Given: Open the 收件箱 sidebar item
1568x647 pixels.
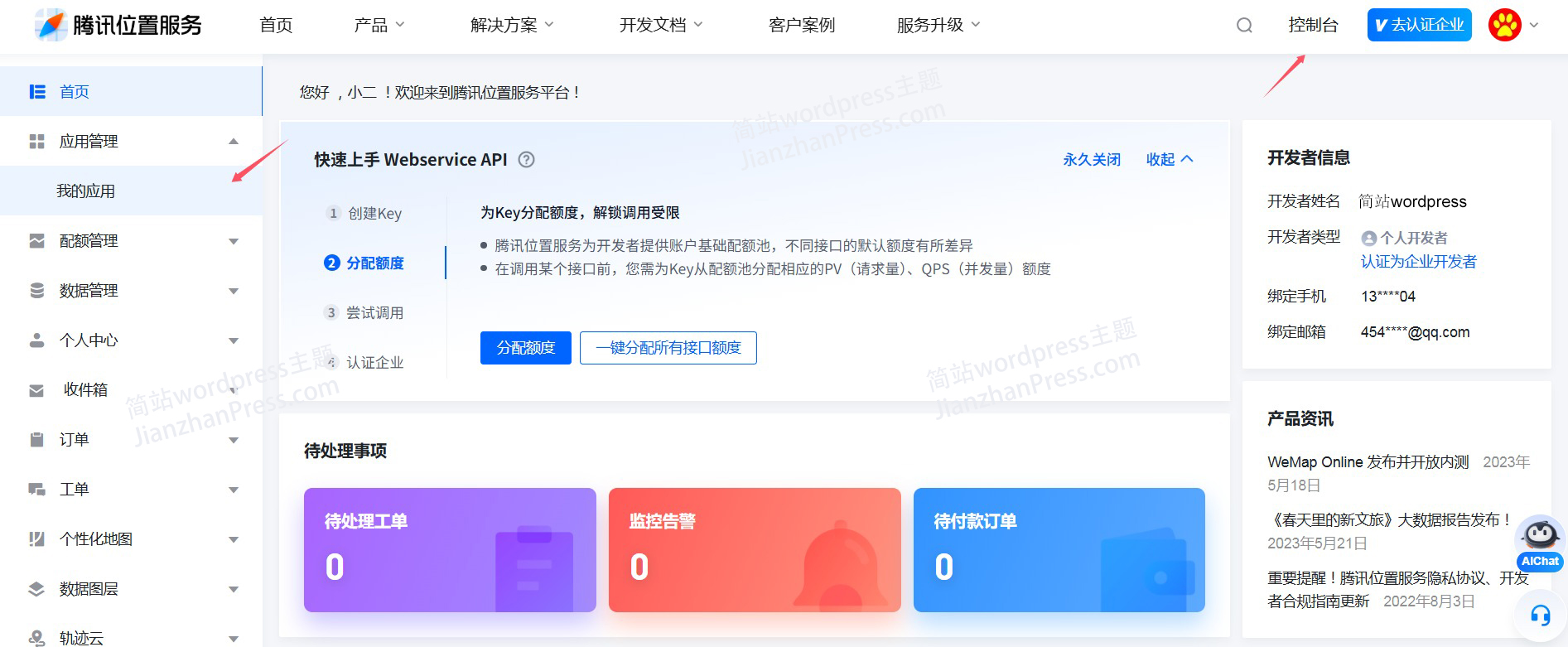Looking at the screenshot, I should tap(131, 389).
